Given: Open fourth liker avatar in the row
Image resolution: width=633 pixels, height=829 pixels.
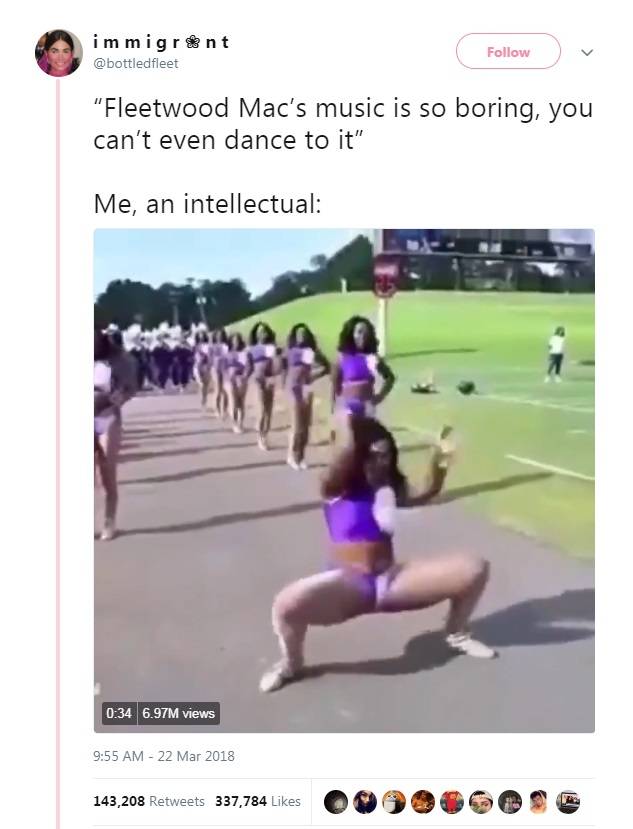Looking at the screenshot, I should point(423,802).
